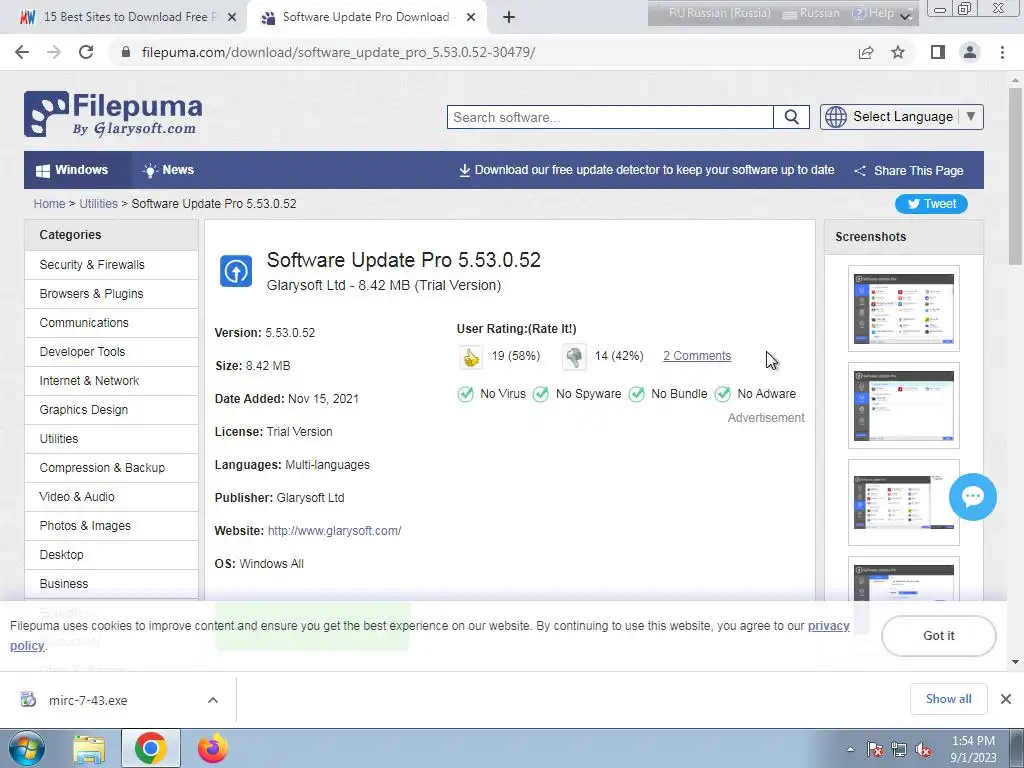Click the volume muted tray icon
This screenshot has height=768, width=1024.
[923, 750]
